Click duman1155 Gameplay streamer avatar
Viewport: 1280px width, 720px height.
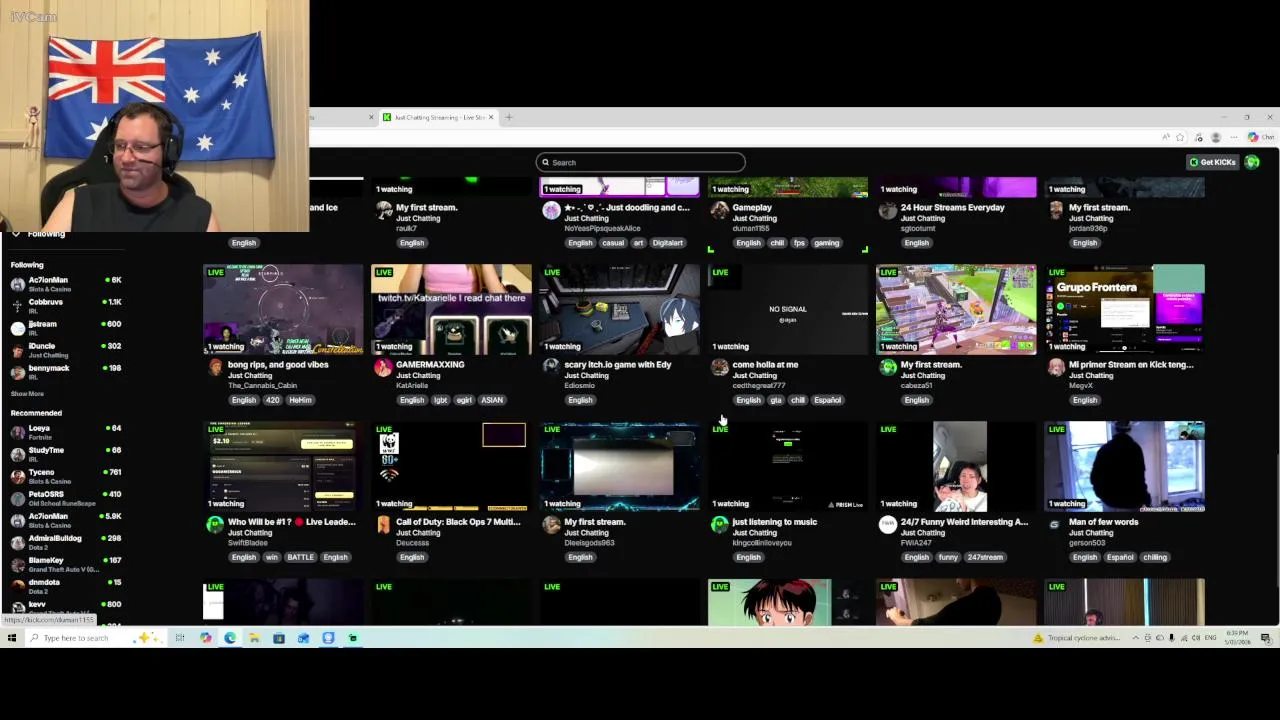720,211
